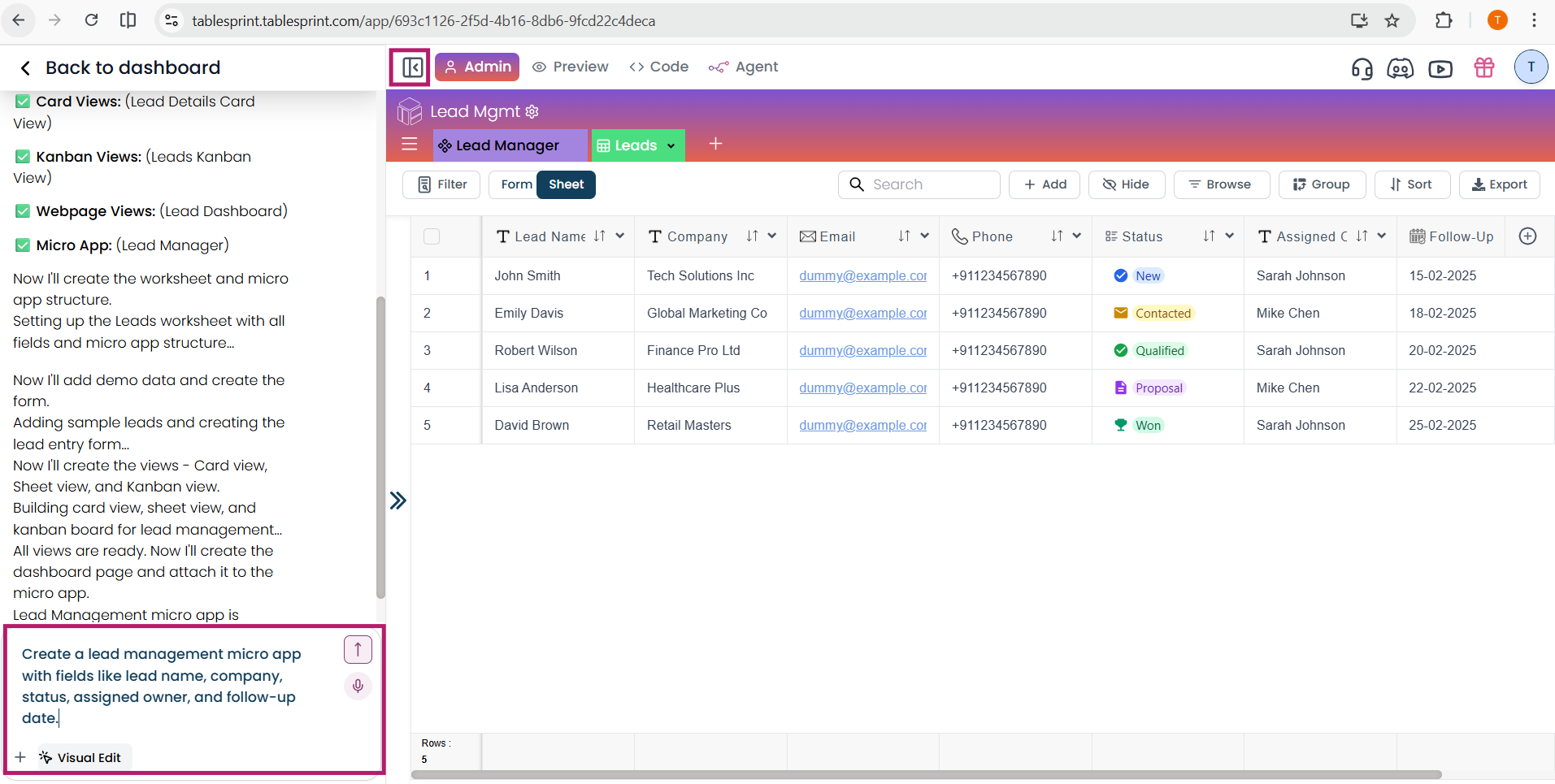
Task: Open John Smith's email link
Action: [862, 276]
